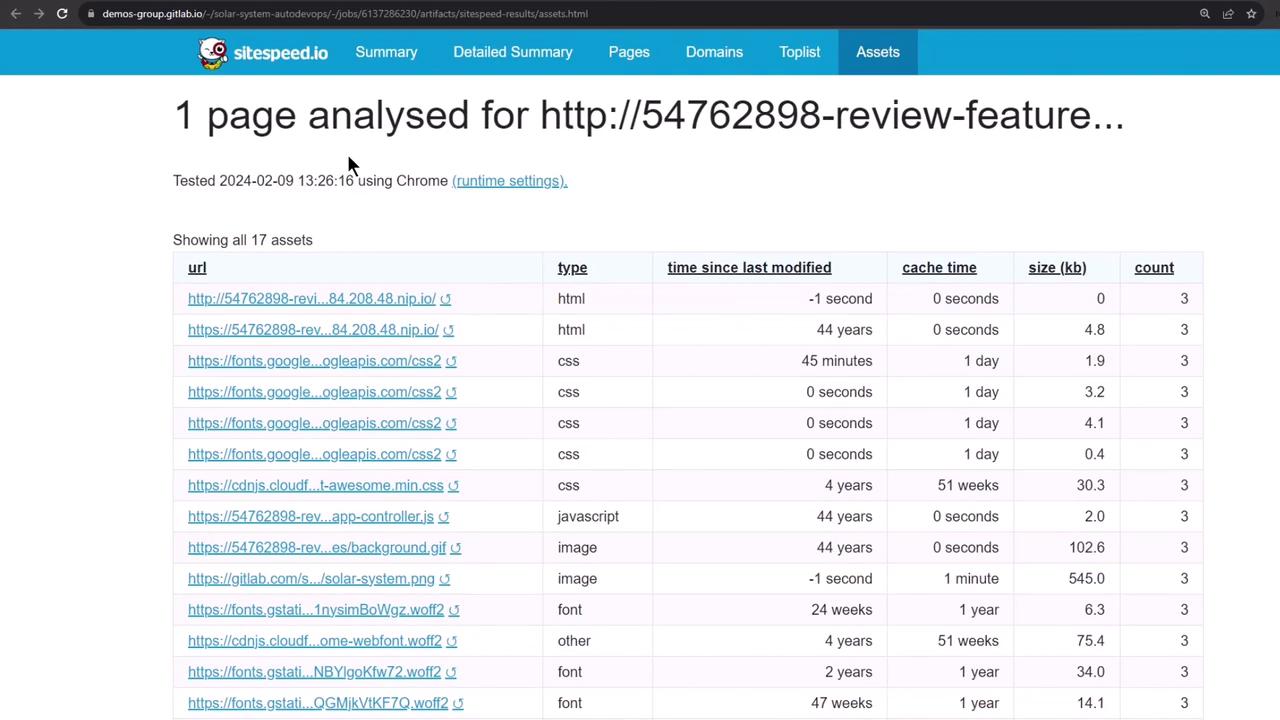Switch to the Detailed Summary tab
The height and width of the screenshot is (720, 1280).
(513, 52)
